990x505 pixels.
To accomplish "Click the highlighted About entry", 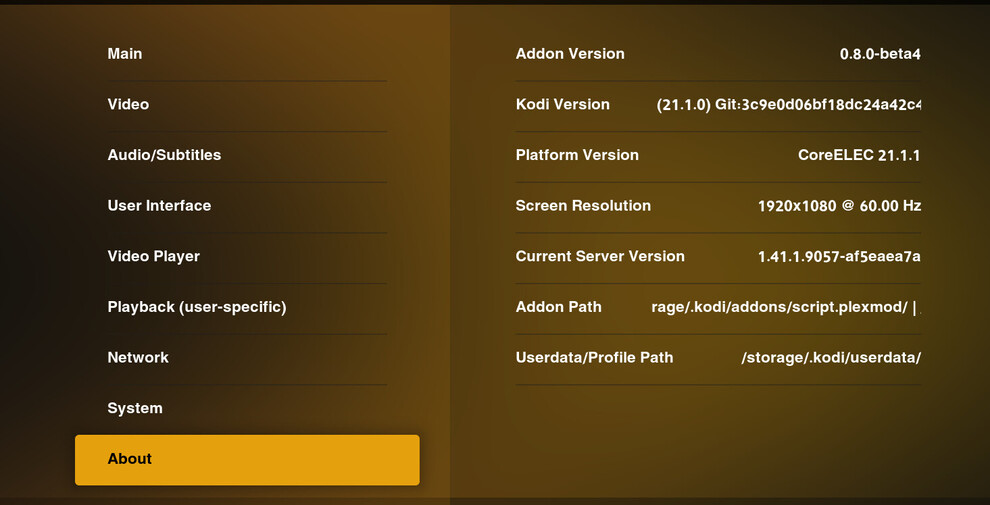I will (246, 460).
